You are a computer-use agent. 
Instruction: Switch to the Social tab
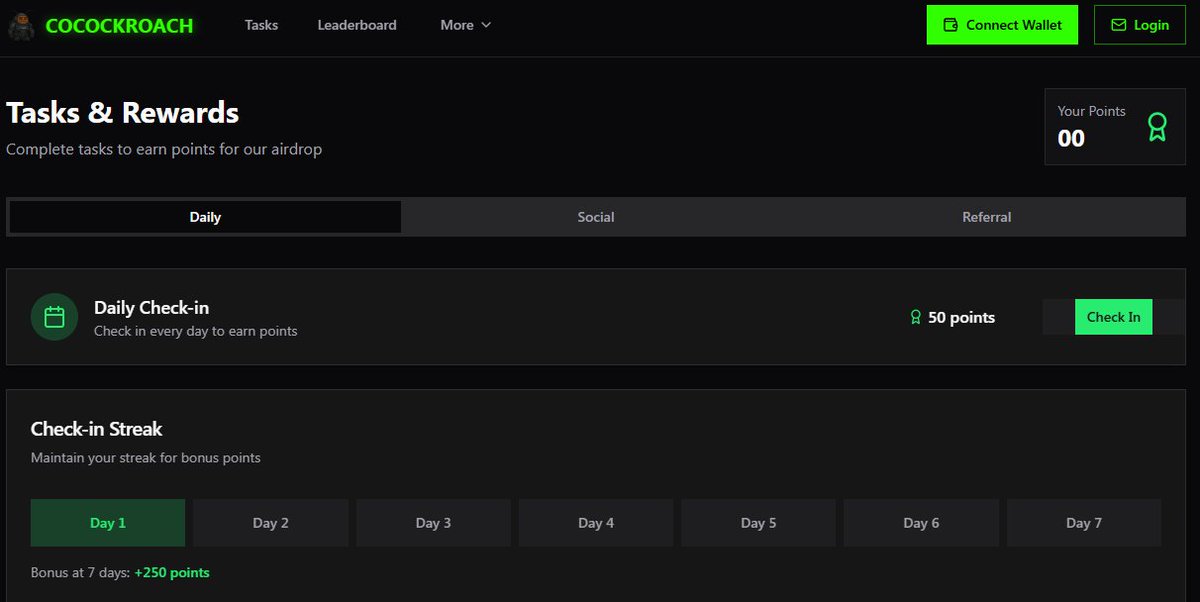596,217
